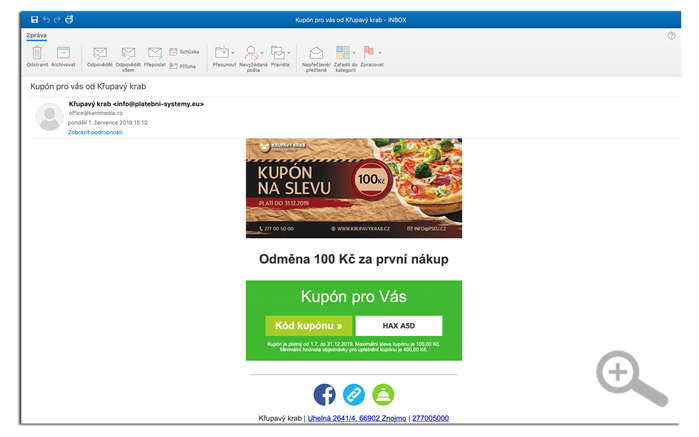Click the green Kód kupónu button
The height and width of the screenshot is (437, 699).
308,325
